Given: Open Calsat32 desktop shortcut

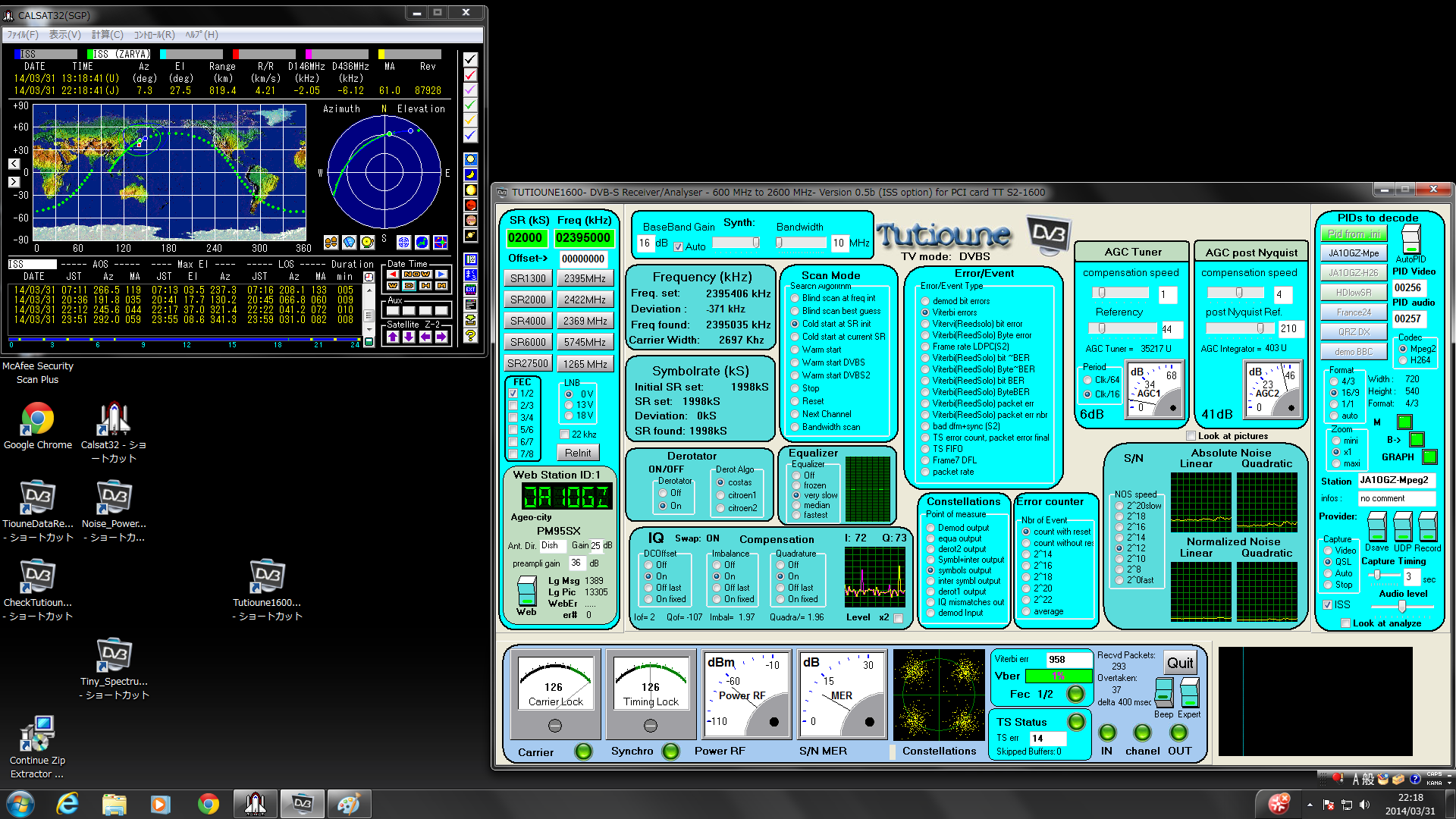Looking at the screenshot, I should (x=115, y=432).
